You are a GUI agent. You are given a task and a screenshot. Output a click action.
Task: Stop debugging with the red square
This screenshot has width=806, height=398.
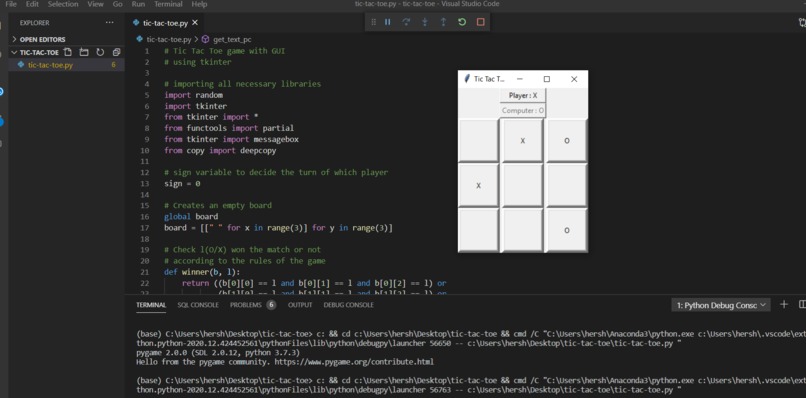coord(480,22)
